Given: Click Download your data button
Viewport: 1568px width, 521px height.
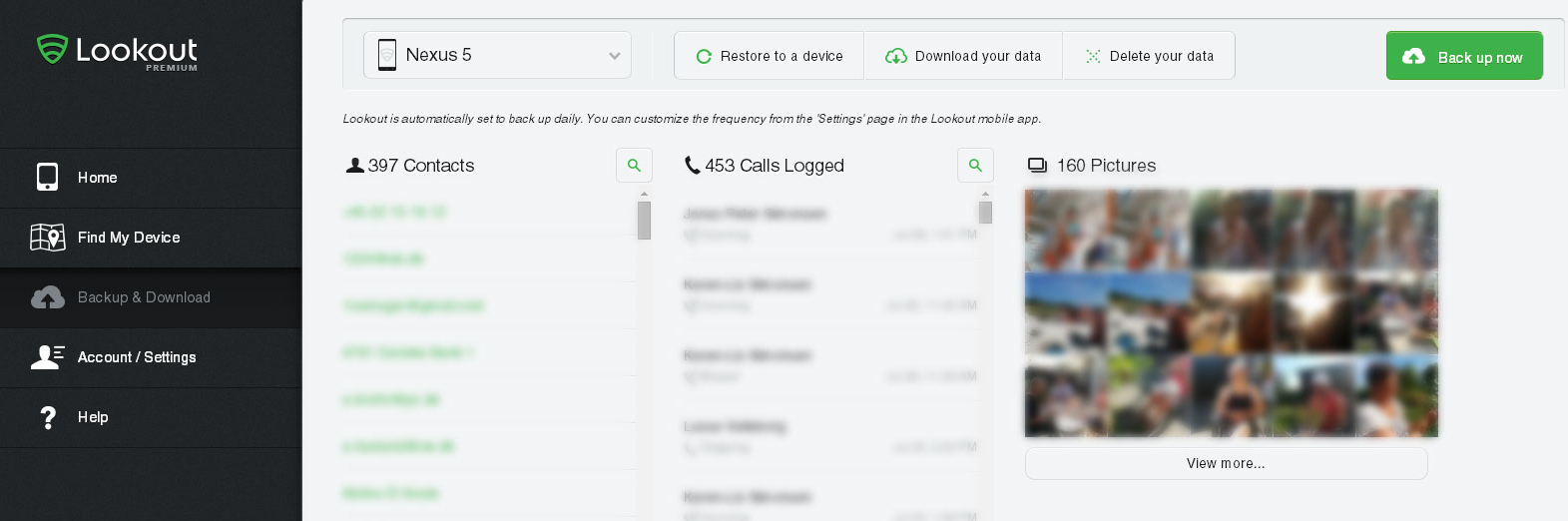Looking at the screenshot, I should (x=963, y=56).
